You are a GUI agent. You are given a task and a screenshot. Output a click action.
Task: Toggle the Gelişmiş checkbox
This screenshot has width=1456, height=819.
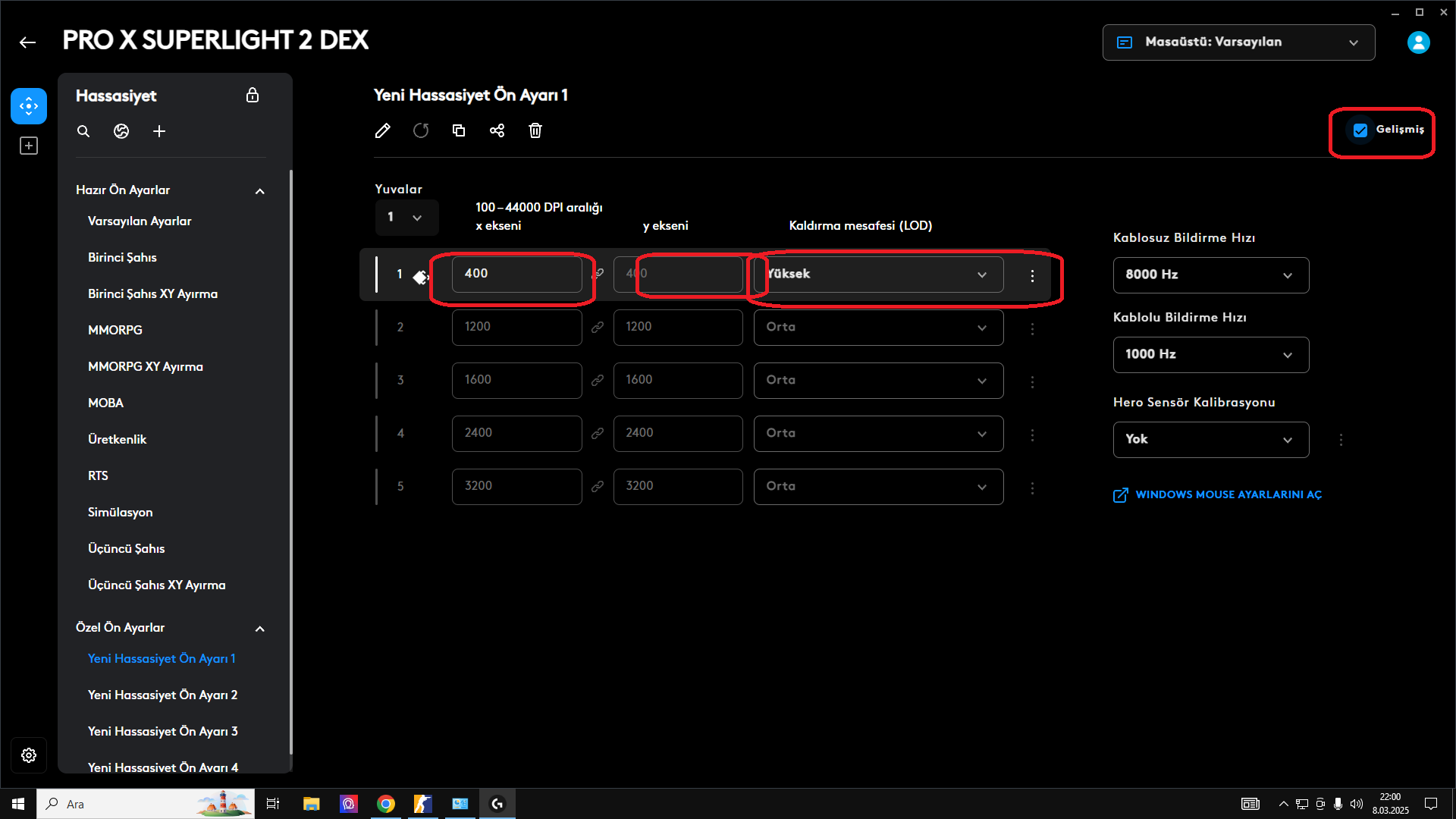(x=1360, y=130)
